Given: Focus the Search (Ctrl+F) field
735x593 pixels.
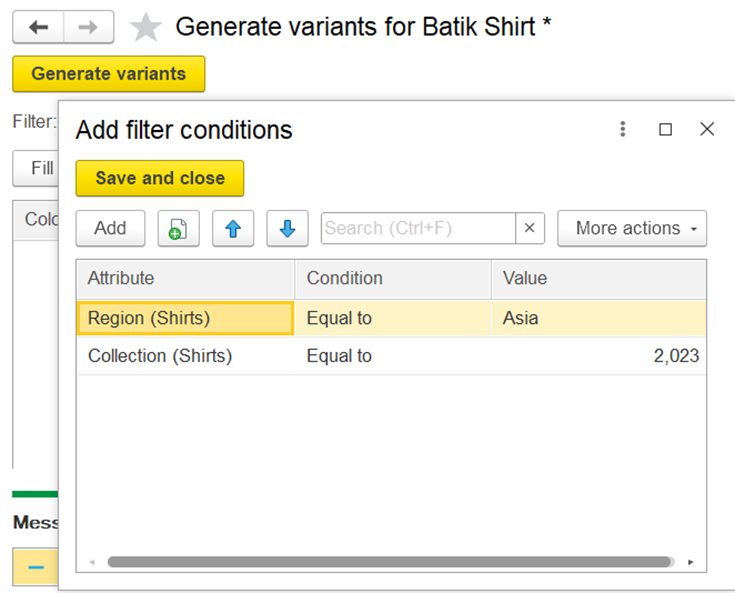Looking at the screenshot, I should pos(418,228).
